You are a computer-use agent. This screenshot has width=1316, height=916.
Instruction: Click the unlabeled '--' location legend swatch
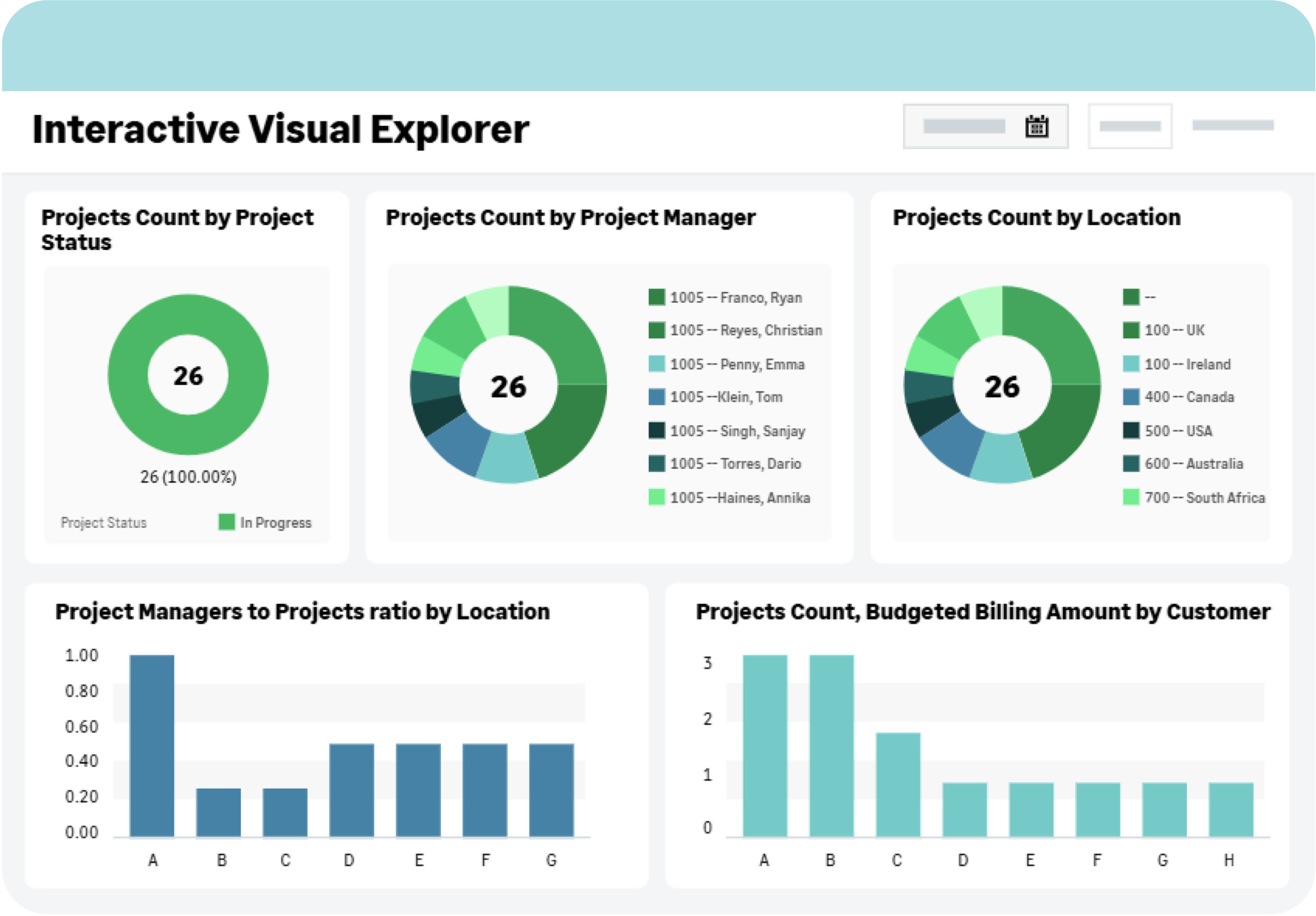coord(1131,297)
